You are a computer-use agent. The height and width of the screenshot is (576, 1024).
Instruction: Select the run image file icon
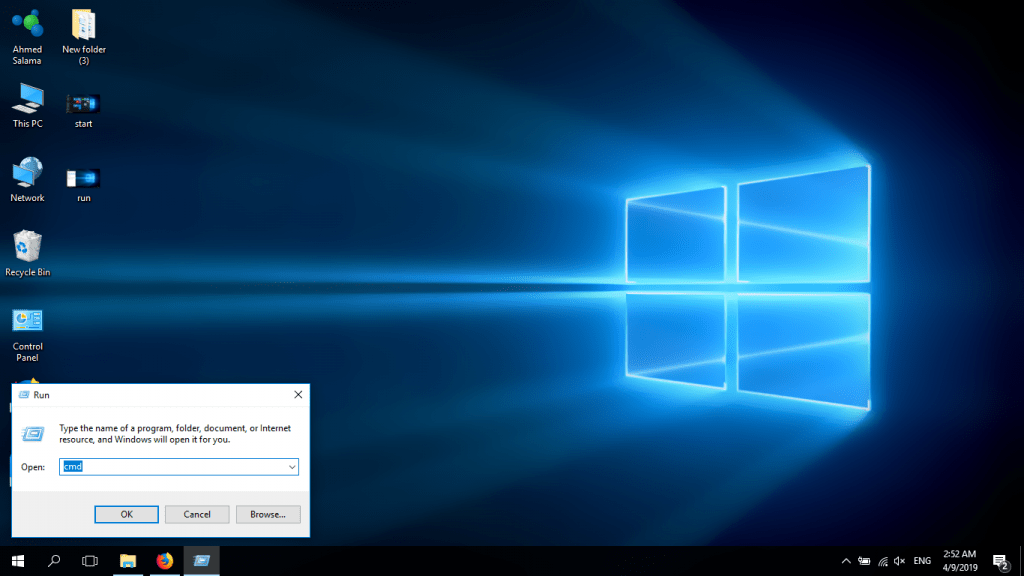coord(84,185)
